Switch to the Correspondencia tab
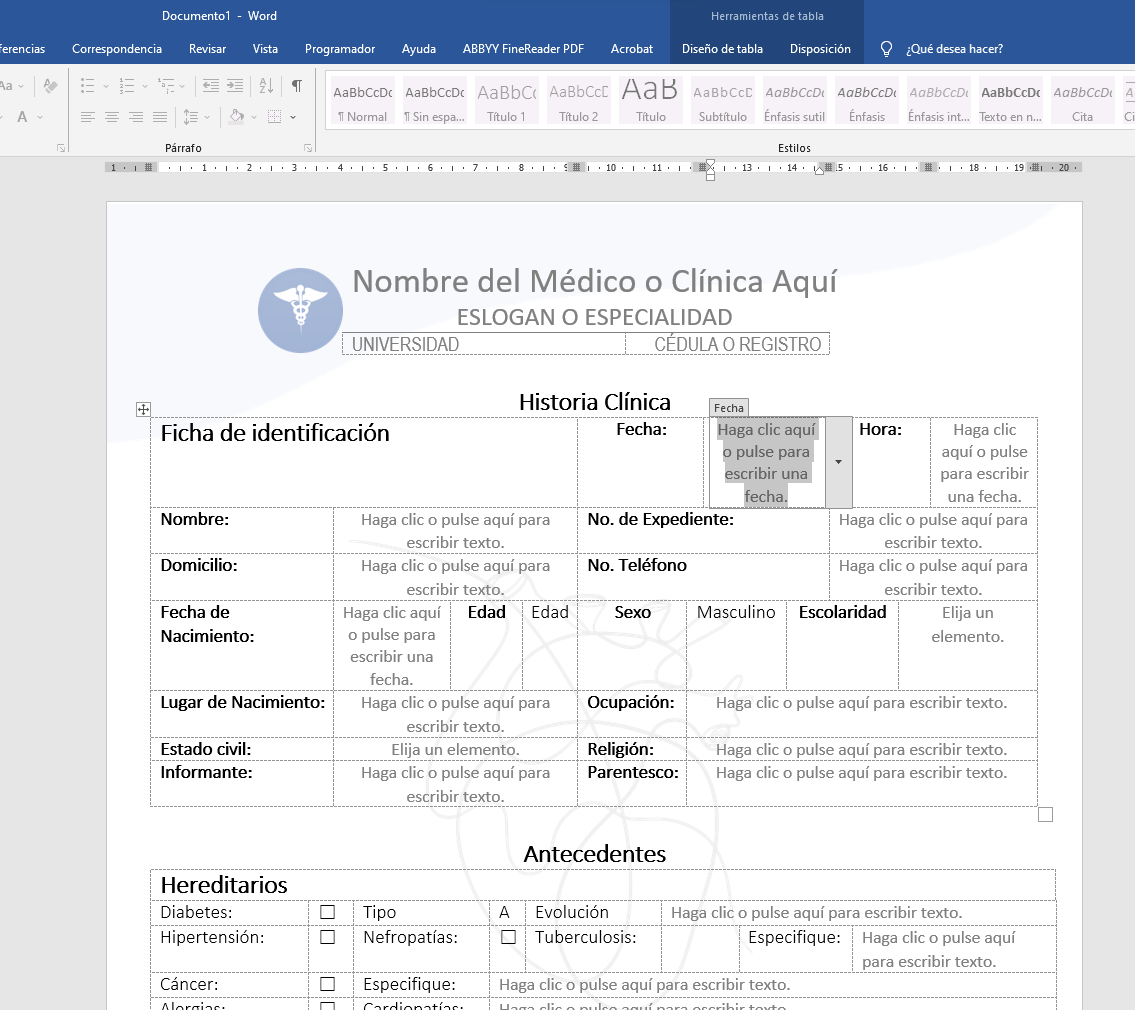 click(x=117, y=49)
